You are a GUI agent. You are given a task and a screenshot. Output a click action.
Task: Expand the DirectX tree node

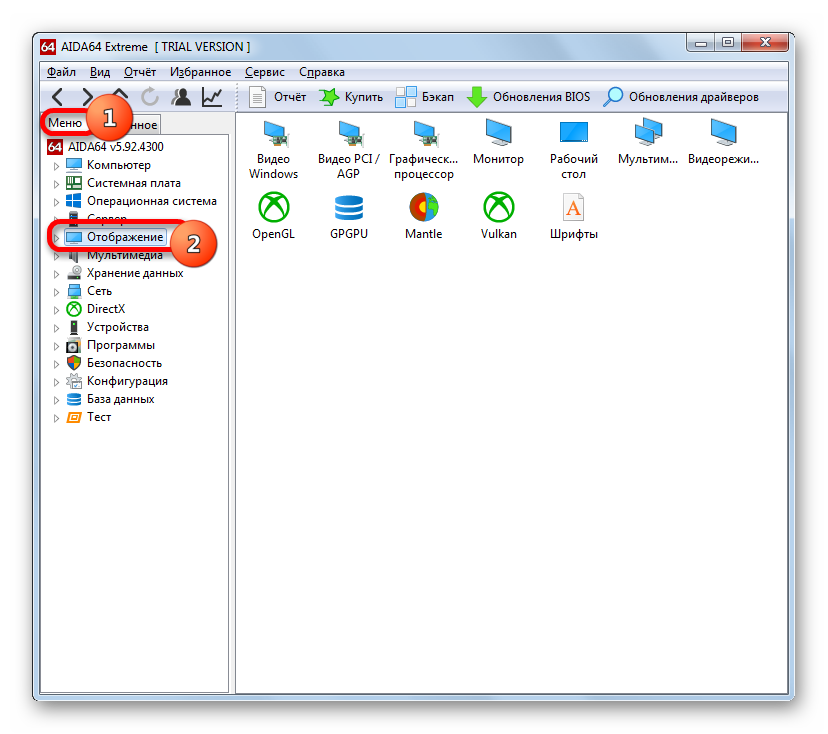57,310
